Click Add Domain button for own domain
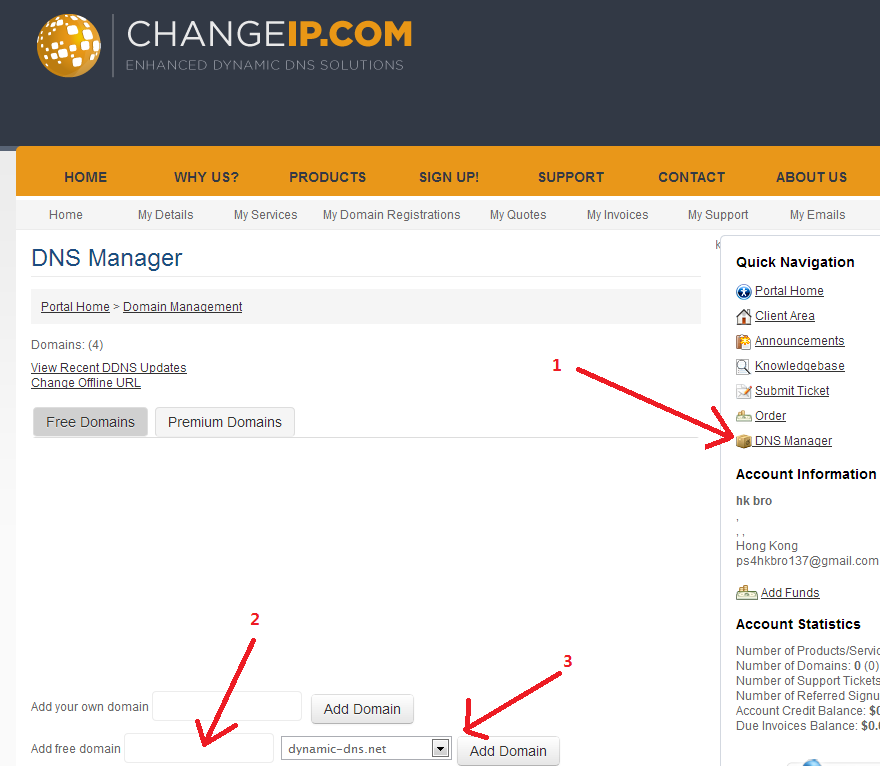Screen dimensions: 880x766 [362, 709]
